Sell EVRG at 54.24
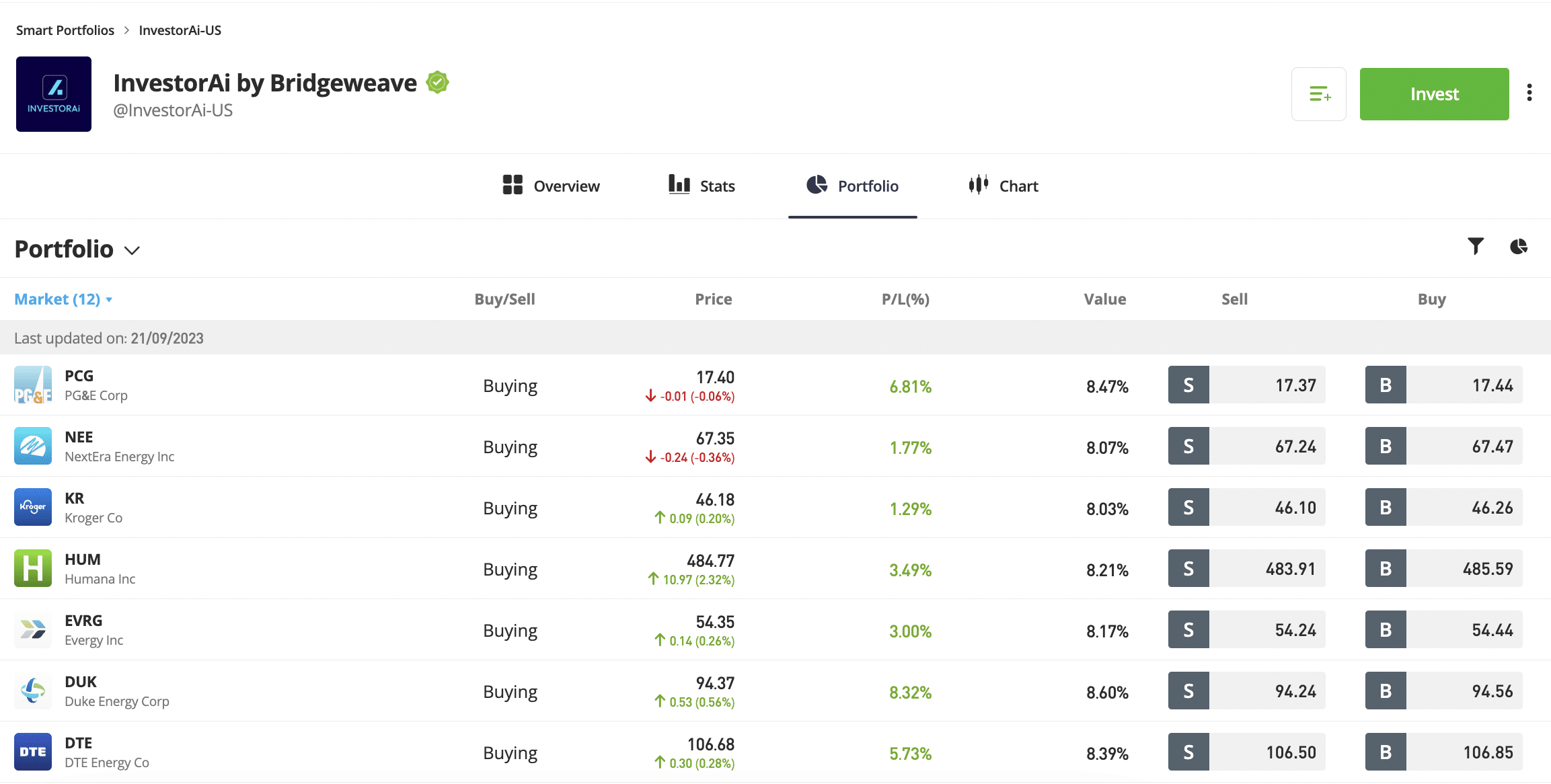 coord(1246,629)
